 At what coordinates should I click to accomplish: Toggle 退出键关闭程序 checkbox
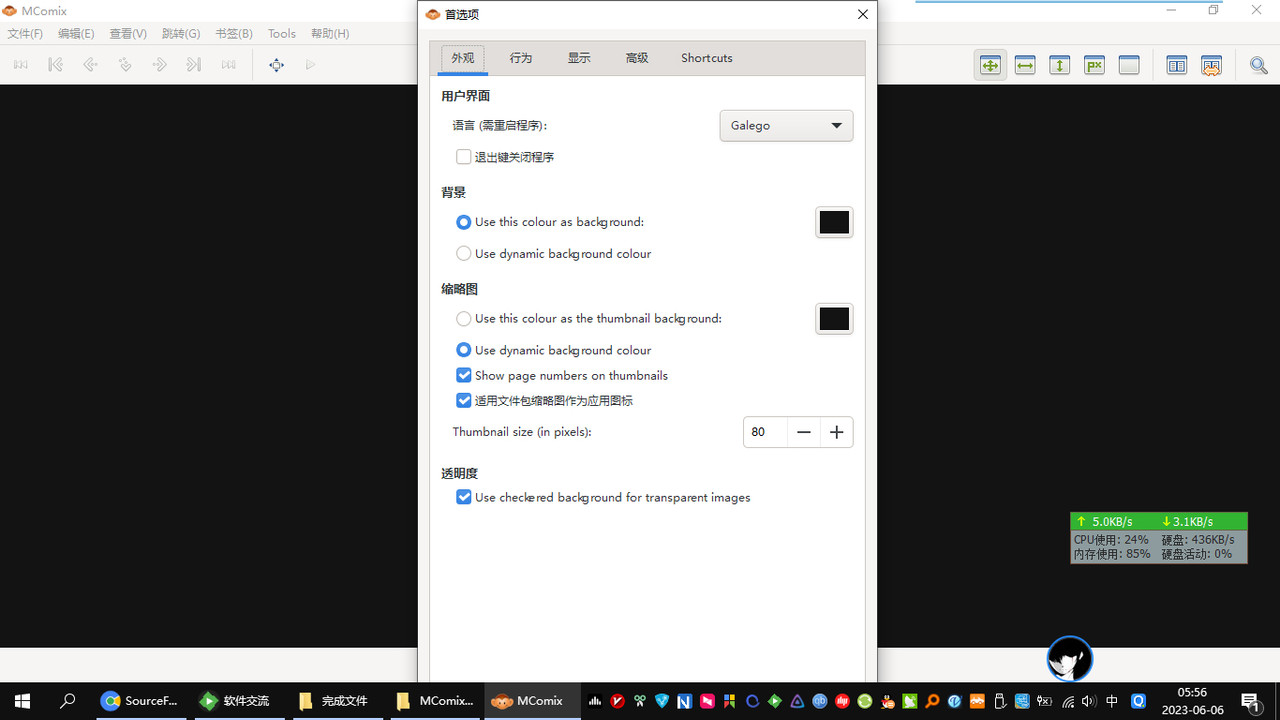click(464, 157)
